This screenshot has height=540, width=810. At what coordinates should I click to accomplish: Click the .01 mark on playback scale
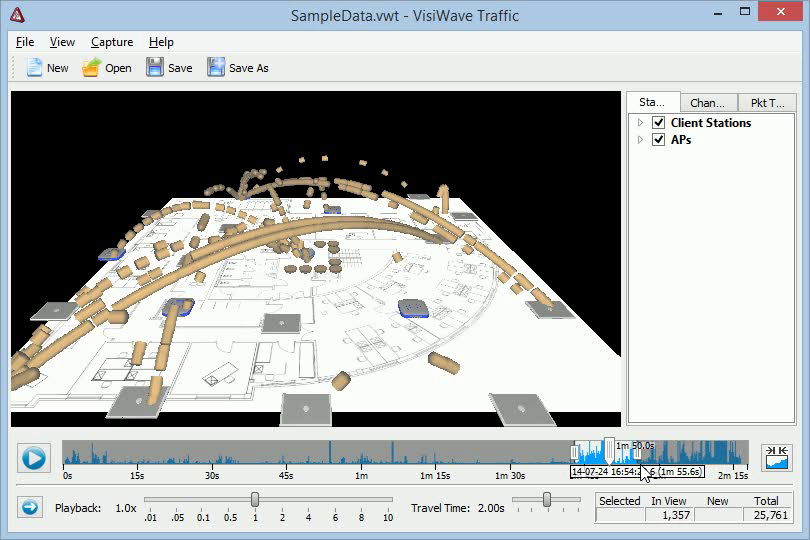151,517
